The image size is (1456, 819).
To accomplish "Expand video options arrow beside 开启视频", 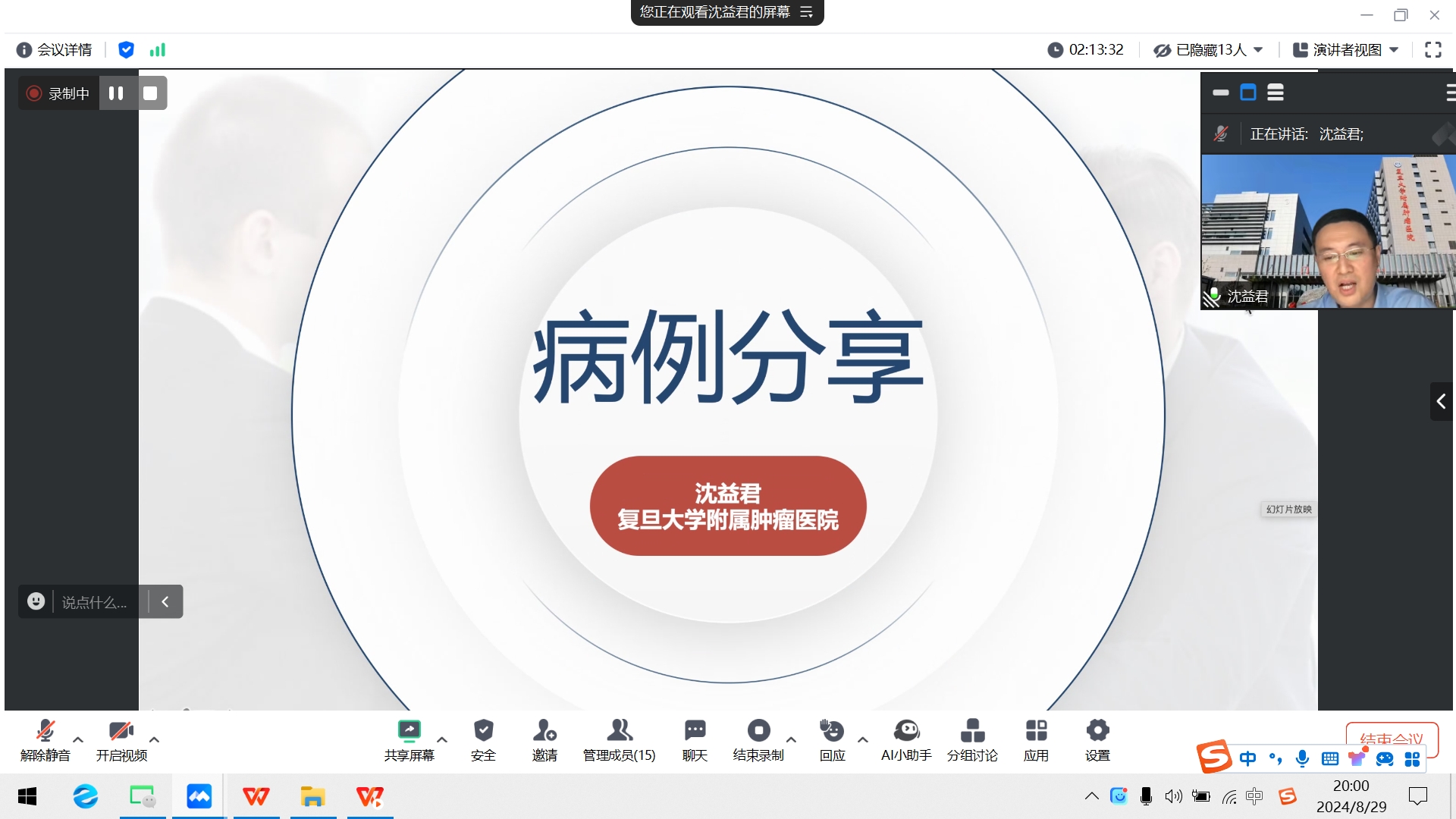I will (x=154, y=739).
